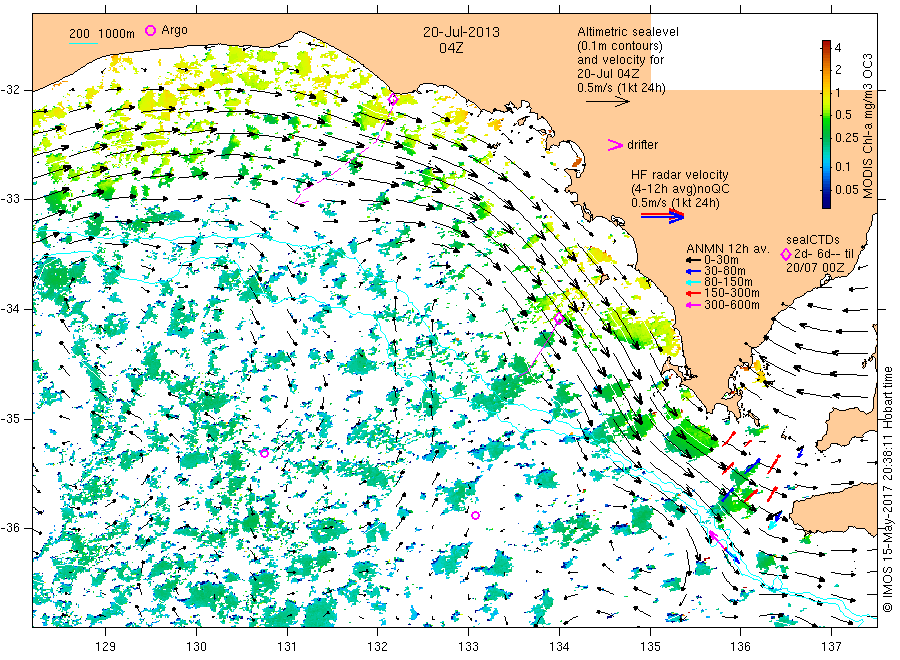Click the 'ANMN 12h av.' legend heading
The width and height of the screenshot is (900, 660).
[728, 249]
